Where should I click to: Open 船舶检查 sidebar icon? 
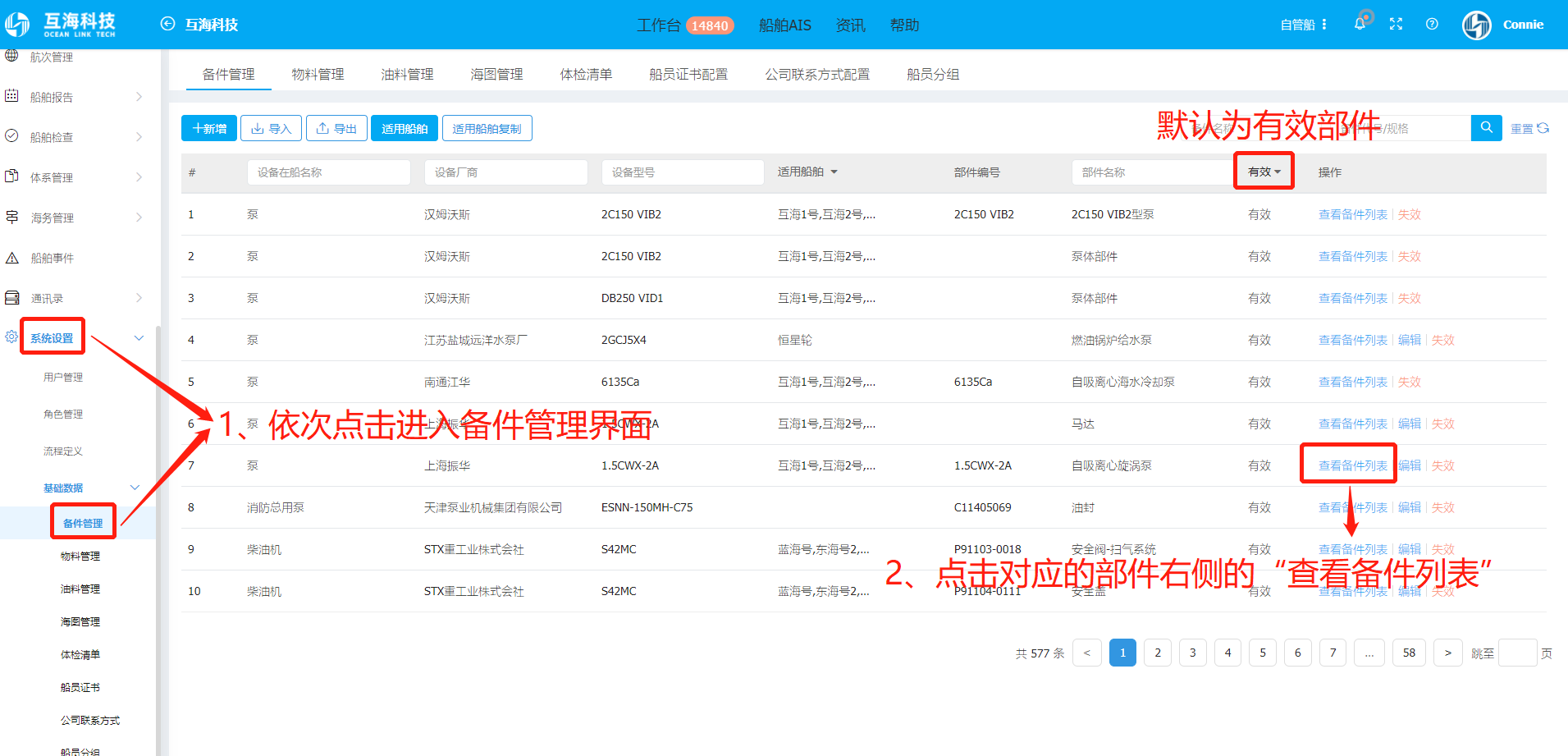pos(11,136)
